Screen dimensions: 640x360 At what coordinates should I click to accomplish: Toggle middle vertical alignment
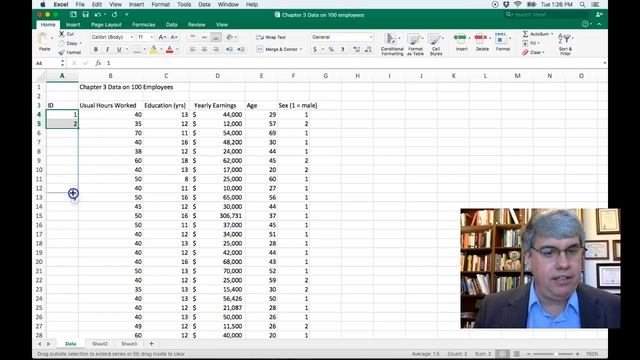[204, 37]
